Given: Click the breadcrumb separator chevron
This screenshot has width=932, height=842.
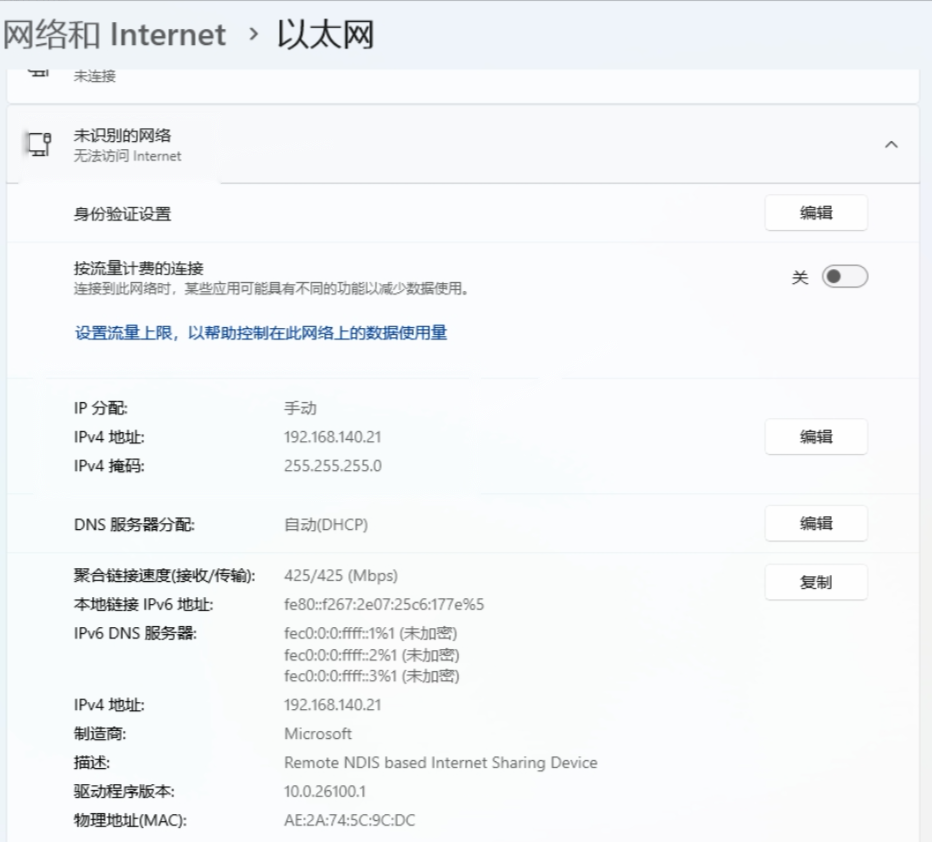Looking at the screenshot, I should click(x=254, y=34).
